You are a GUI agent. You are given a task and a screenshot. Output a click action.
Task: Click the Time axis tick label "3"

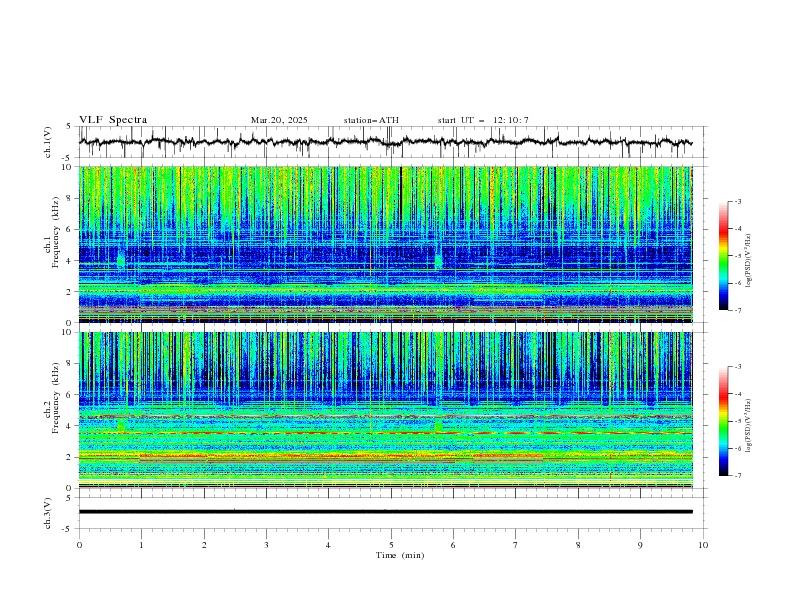click(x=266, y=545)
